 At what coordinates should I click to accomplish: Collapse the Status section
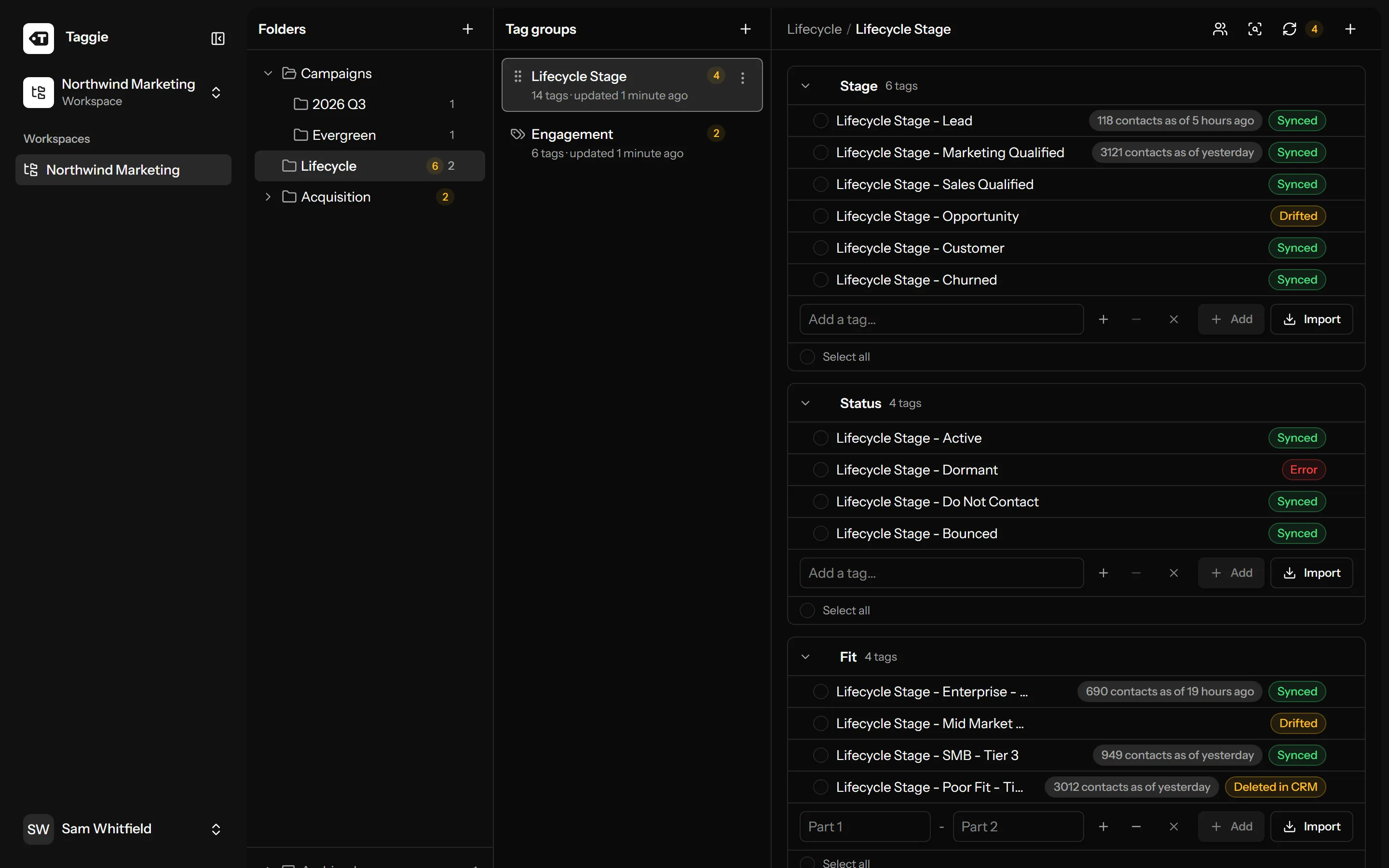pyautogui.click(x=806, y=403)
